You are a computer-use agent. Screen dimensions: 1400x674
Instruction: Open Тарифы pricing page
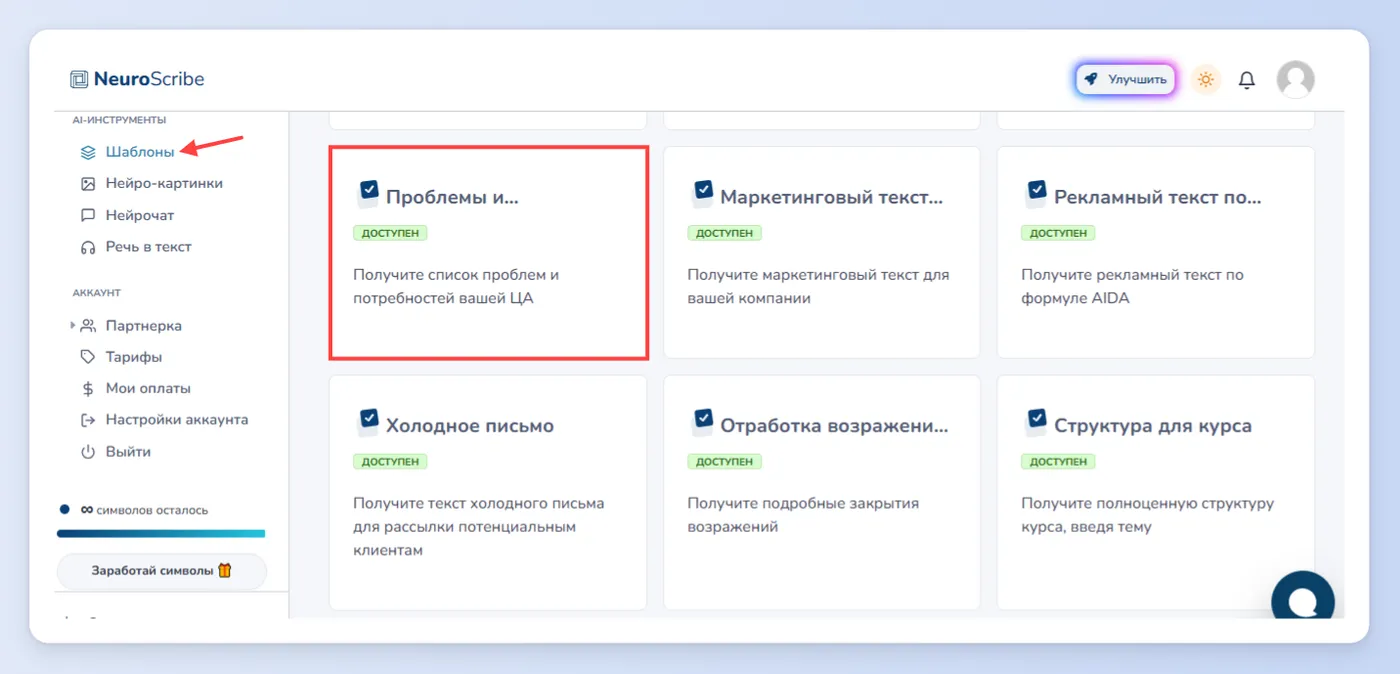[x=134, y=357]
